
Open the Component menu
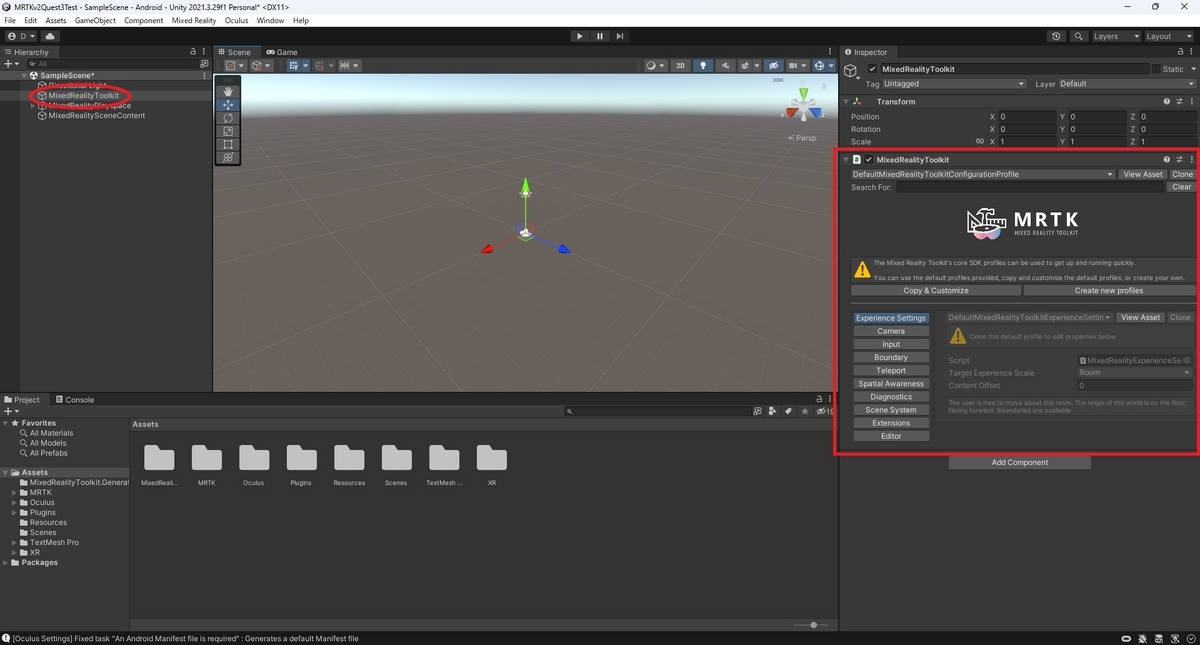[x=144, y=20]
